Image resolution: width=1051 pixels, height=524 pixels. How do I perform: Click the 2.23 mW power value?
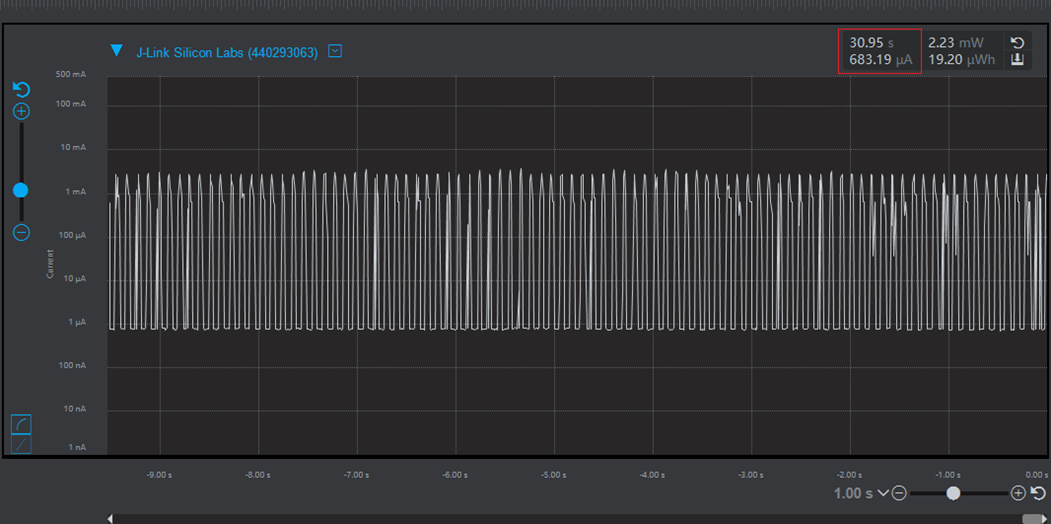[956, 43]
